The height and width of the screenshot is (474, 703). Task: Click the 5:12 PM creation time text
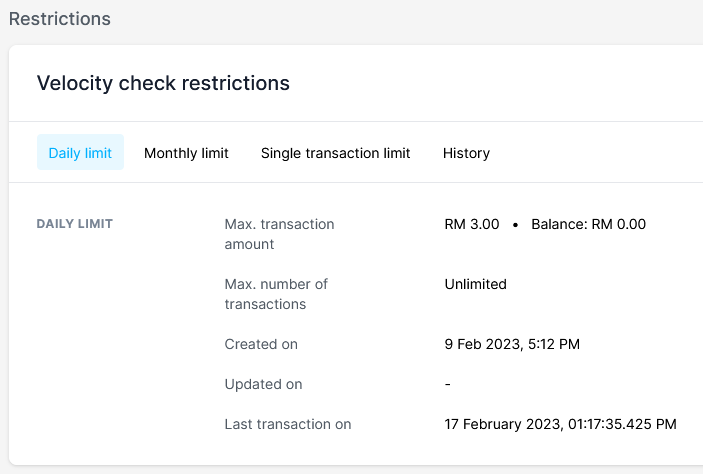pyautogui.click(x=557, y=344)
